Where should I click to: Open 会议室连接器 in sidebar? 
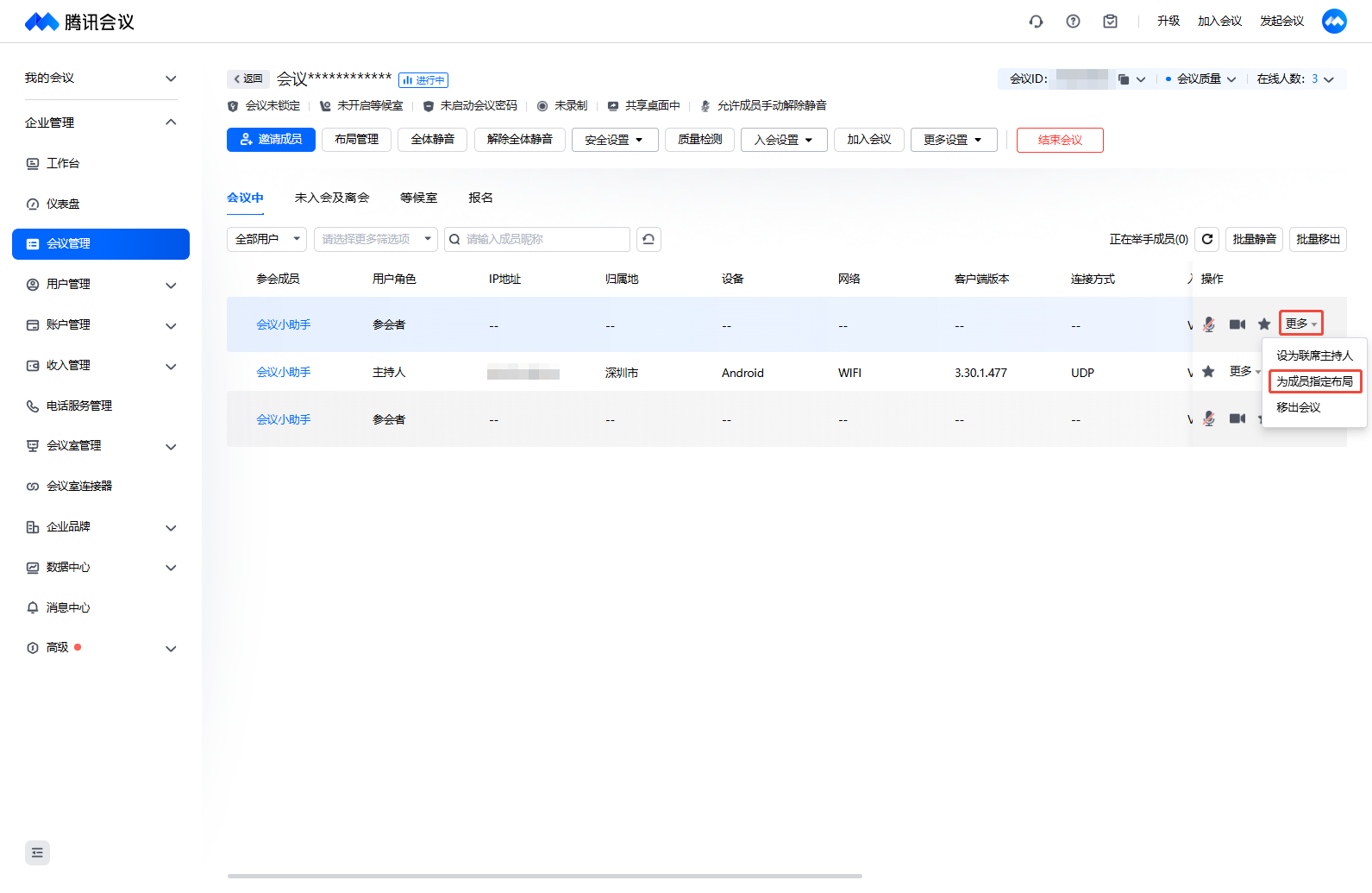[101, 487]
